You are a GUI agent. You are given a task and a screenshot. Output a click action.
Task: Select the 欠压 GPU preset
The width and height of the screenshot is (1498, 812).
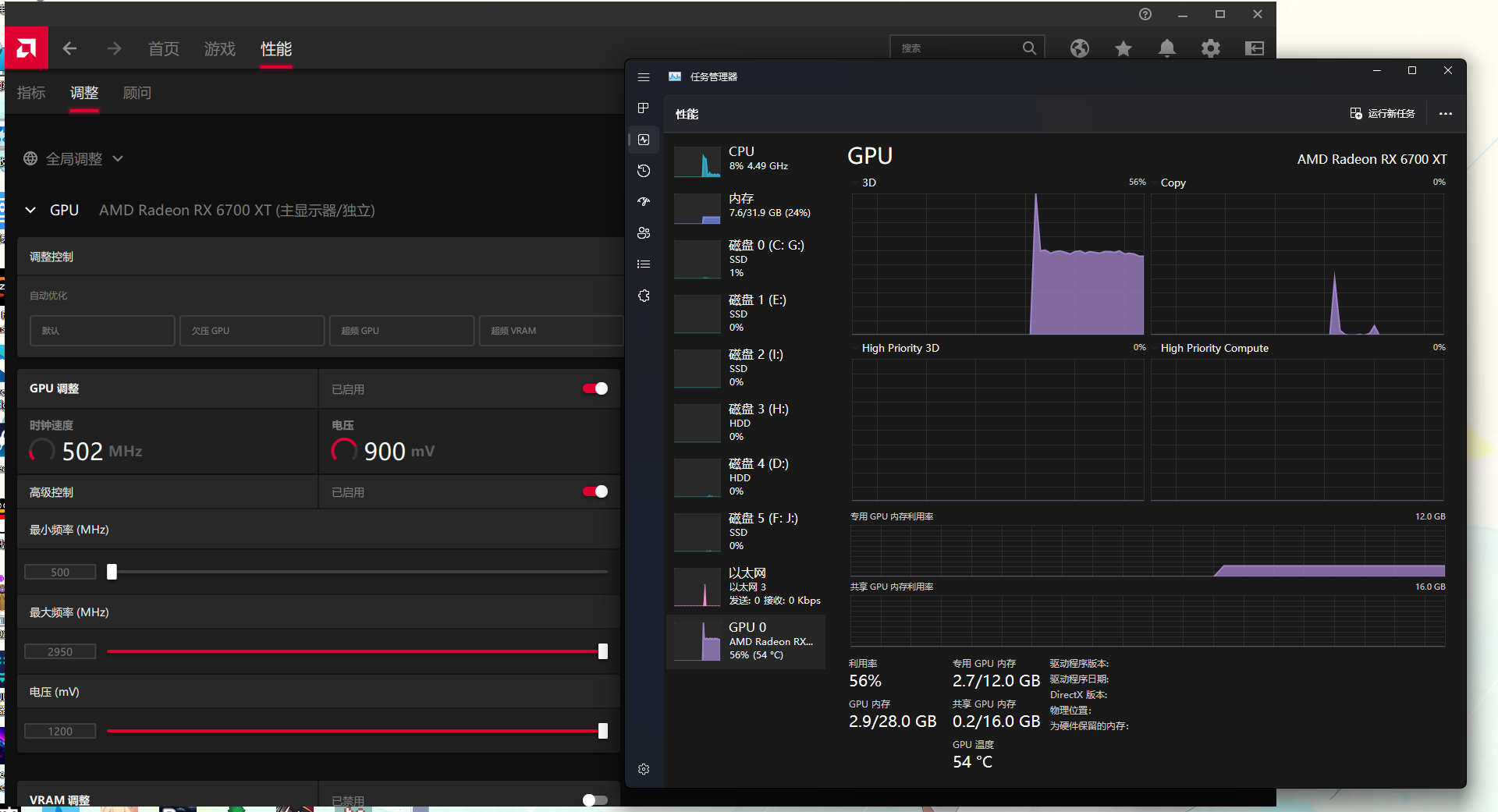pos(252,331)
